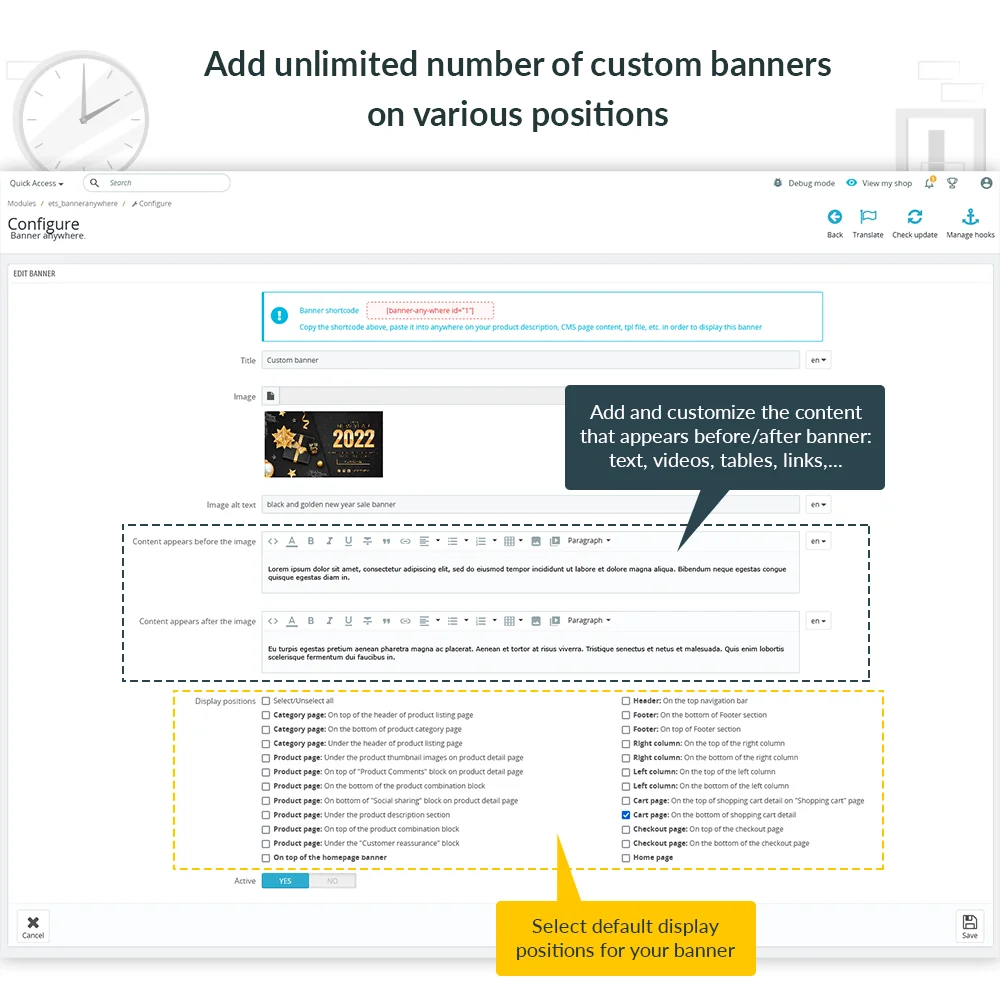The image size is (1000, 1000).
Task: Click the View my shop link
Action: [879, 183]
